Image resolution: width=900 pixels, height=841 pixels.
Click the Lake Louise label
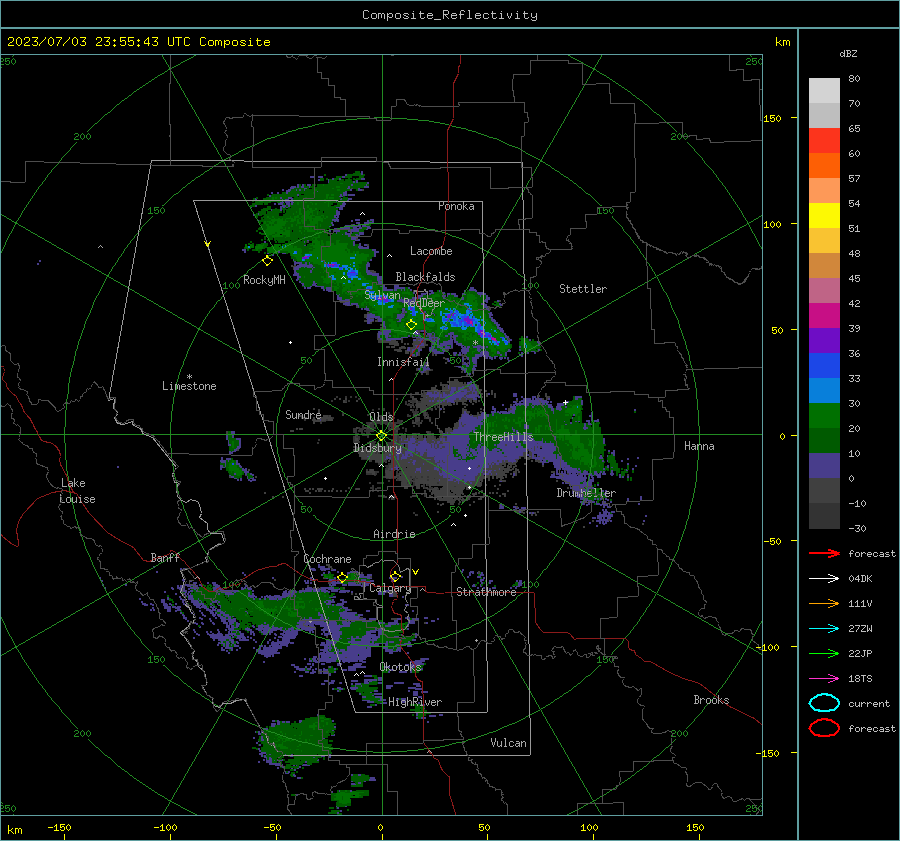pos(77,491)
